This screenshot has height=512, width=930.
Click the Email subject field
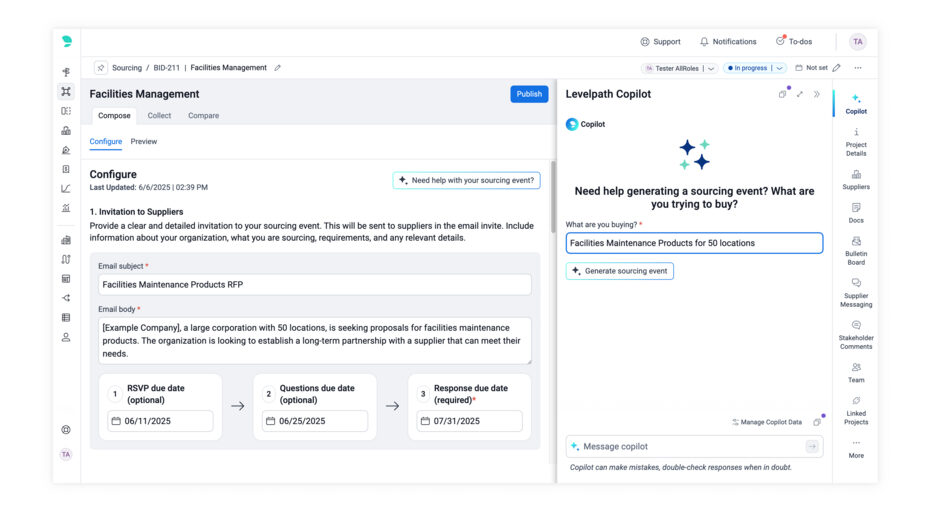point(315,285)
